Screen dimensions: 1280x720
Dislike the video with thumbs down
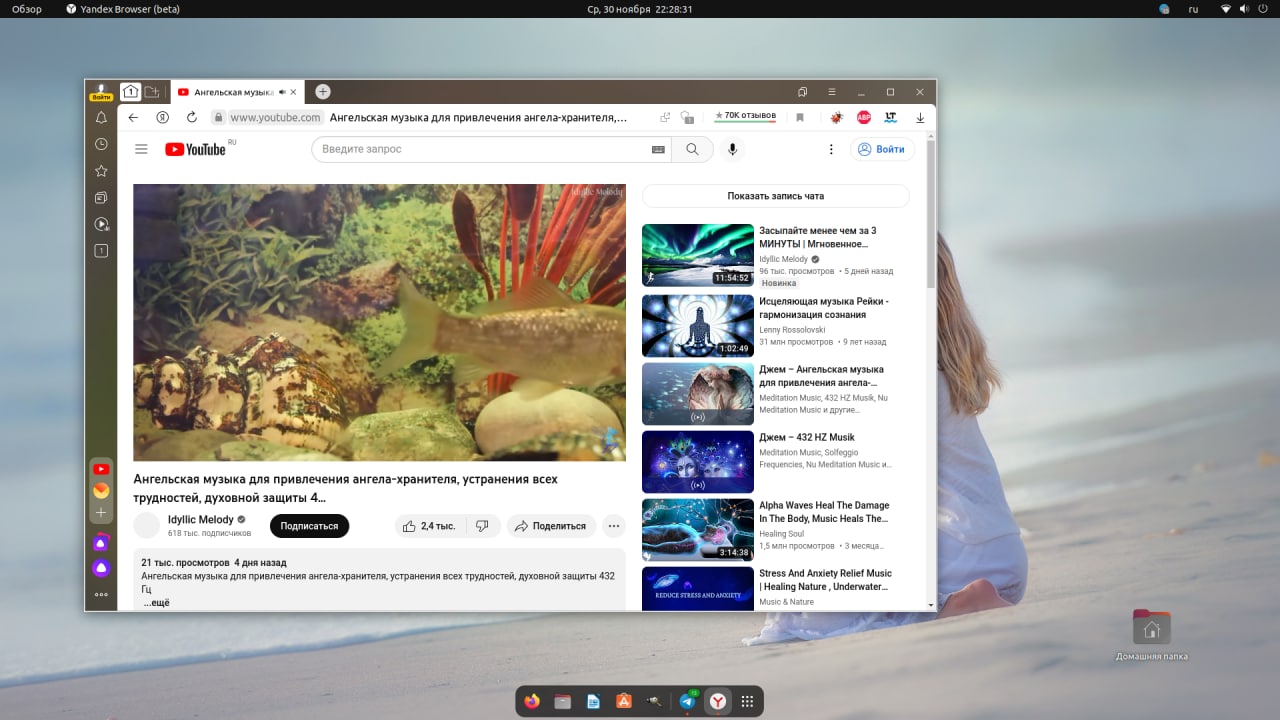(x=482, y=526)
